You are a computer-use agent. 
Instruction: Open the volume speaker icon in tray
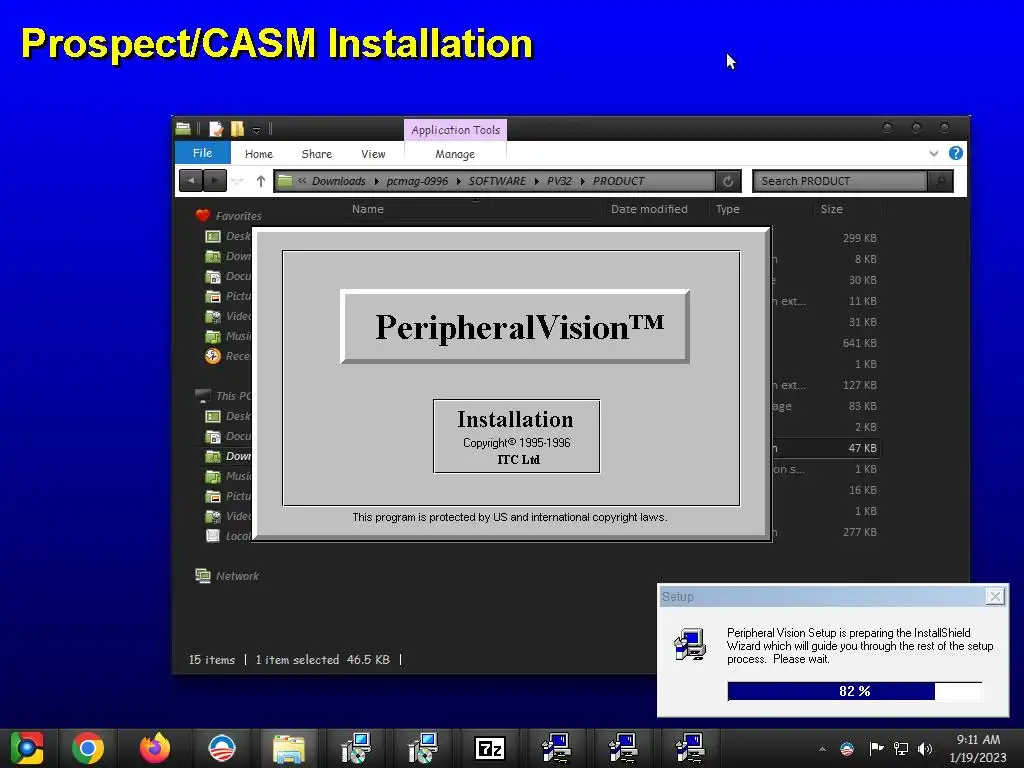[925, 748]
